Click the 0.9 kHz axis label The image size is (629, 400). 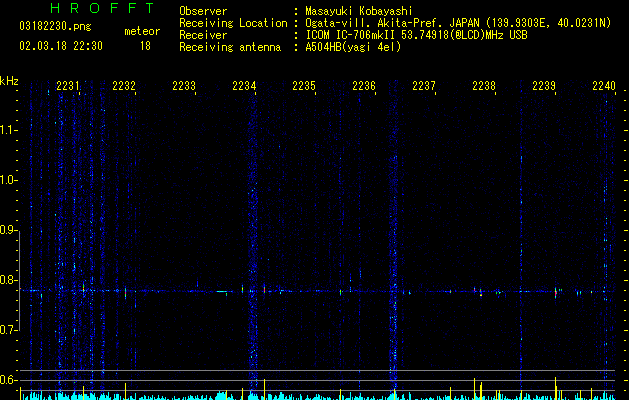pyautogui.click(x=9, y=230)
